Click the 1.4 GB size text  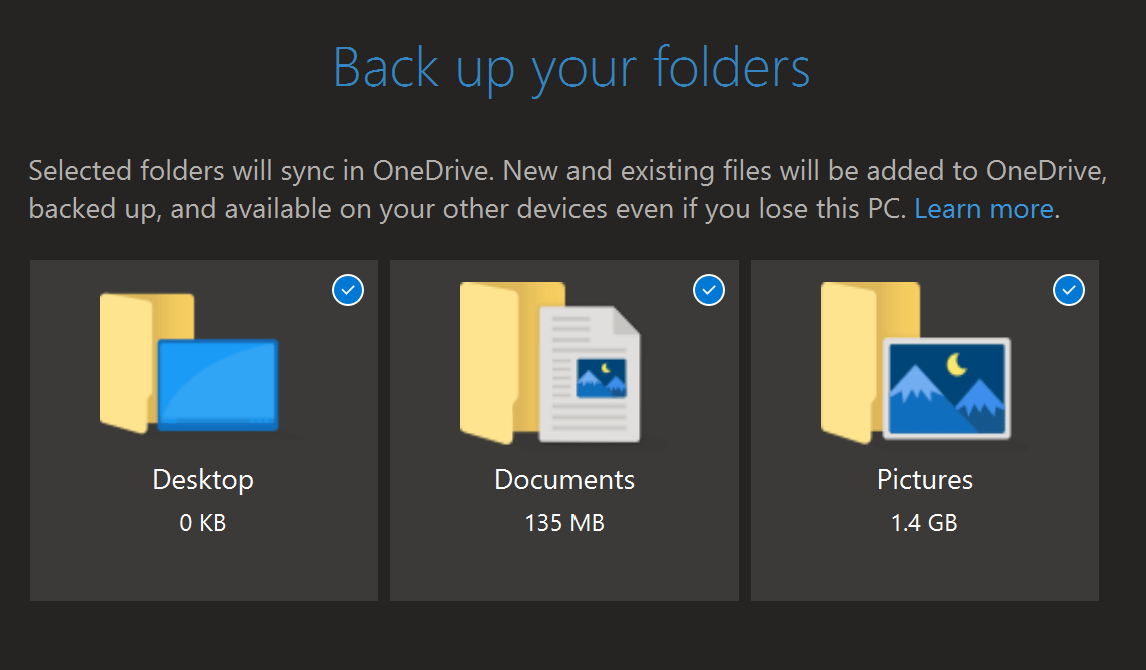point(925,522)
